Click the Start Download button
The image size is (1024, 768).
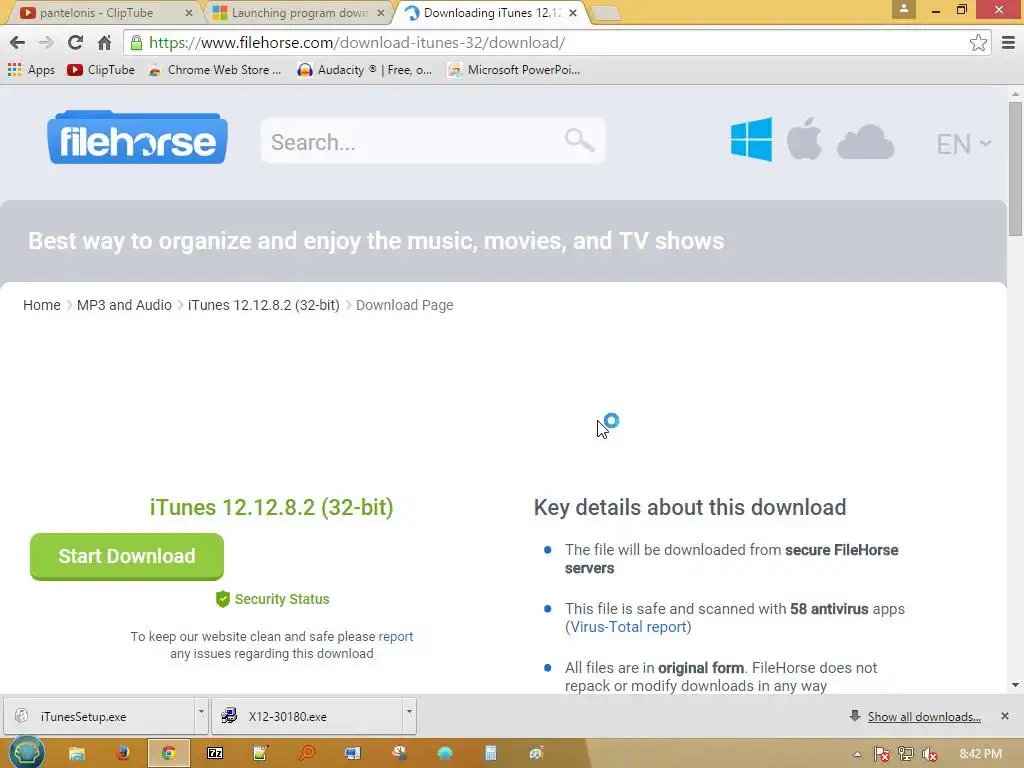click(x=127, y=556)
